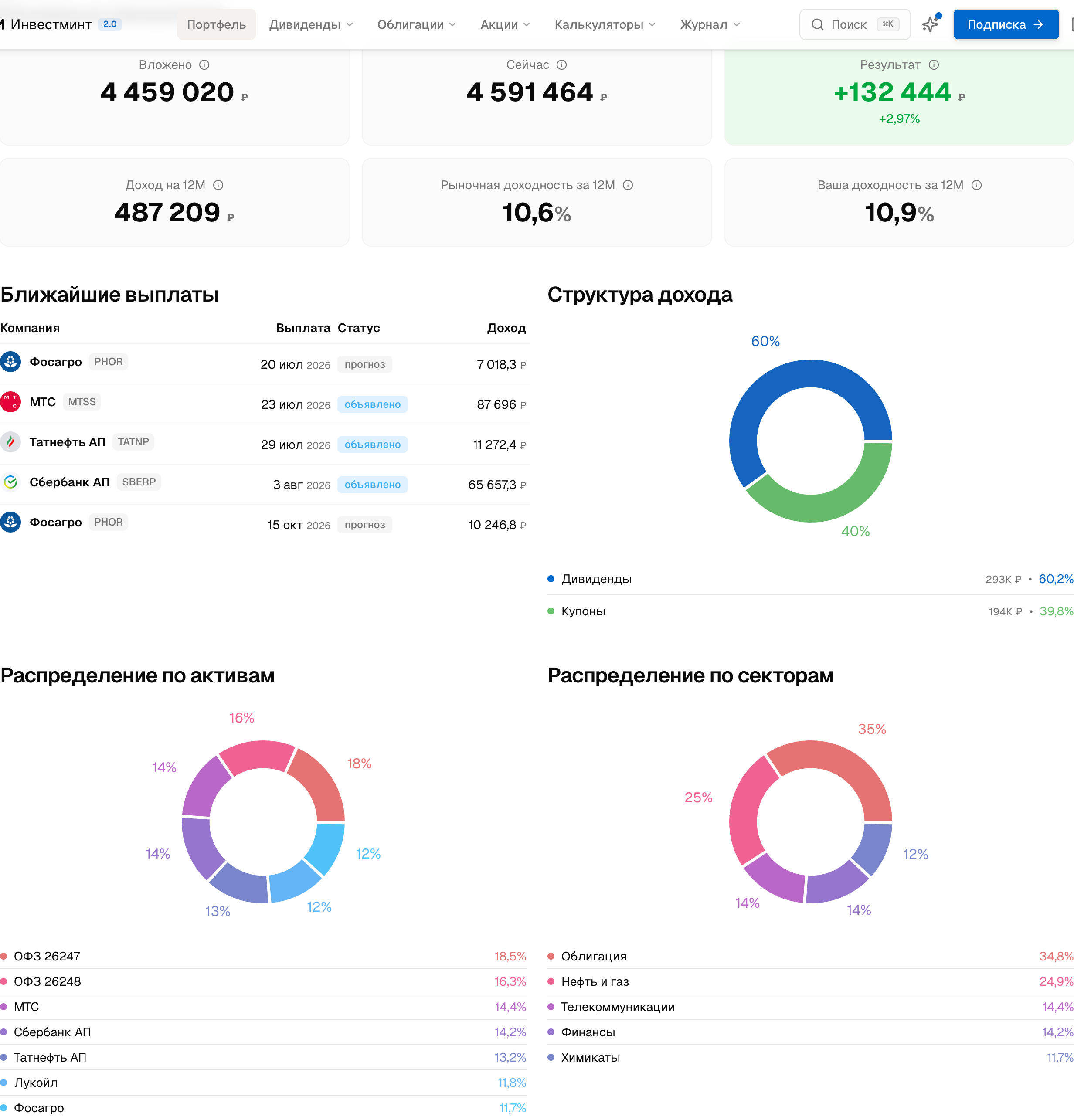Click the SBERP ticker badge
This screenshot has height=1120, width=1074.
click(139, 482)
